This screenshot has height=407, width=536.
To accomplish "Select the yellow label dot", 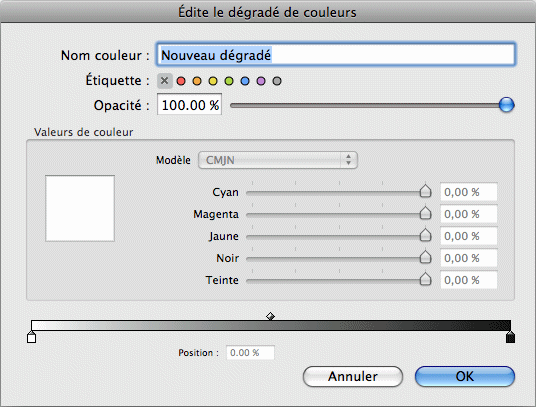I will (213, 81).
